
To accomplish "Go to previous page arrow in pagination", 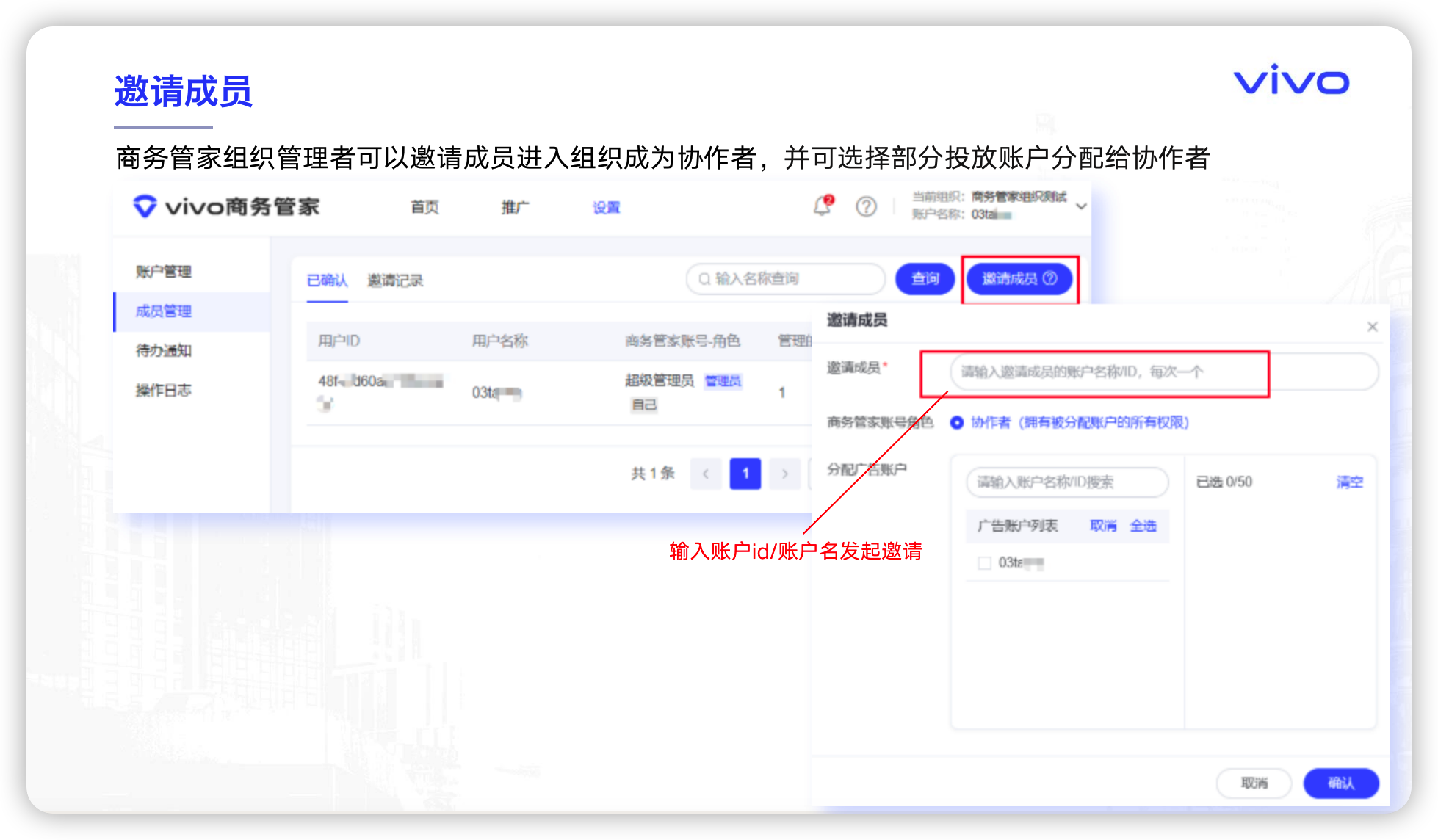I will pos(706,474).
